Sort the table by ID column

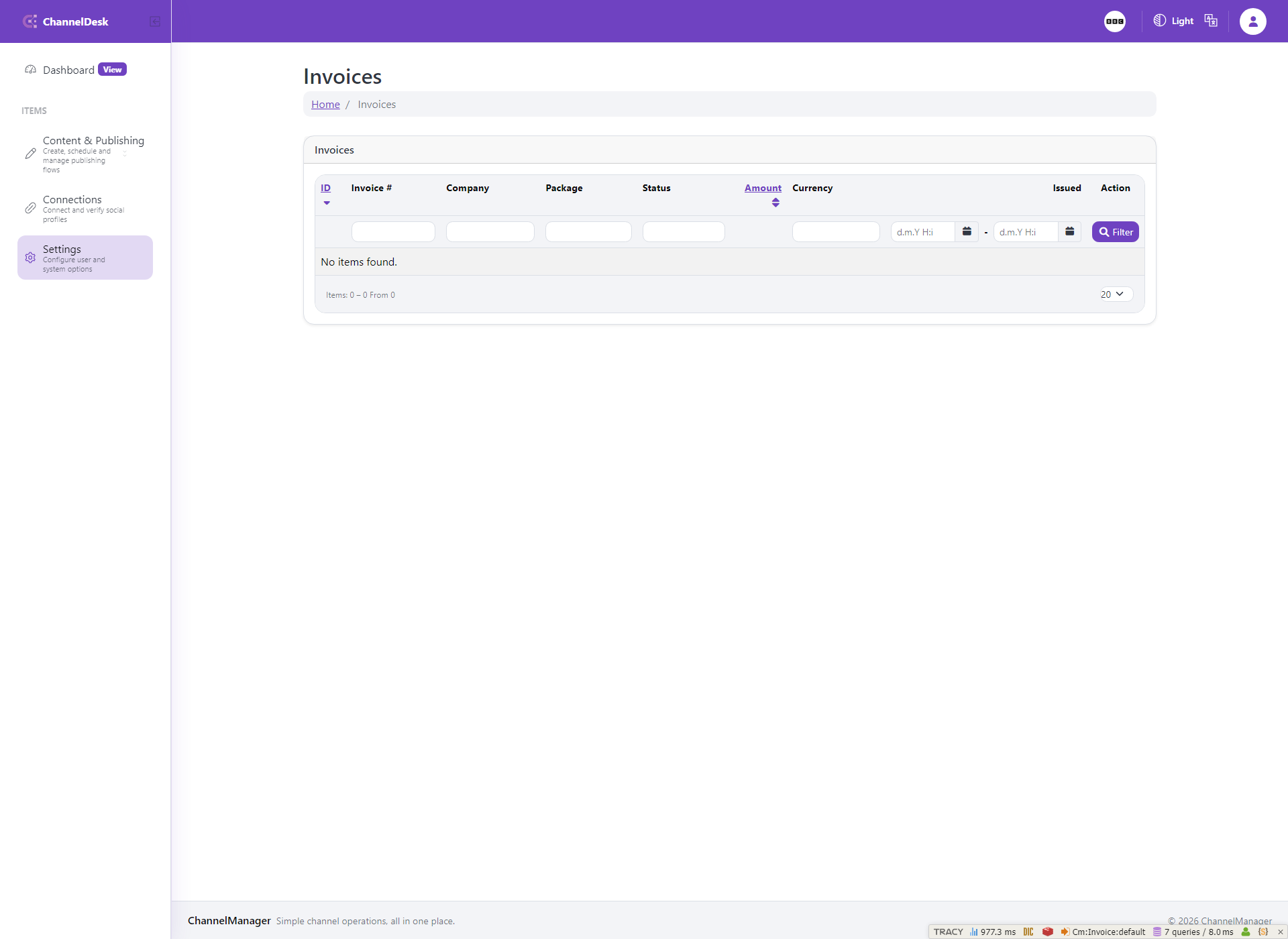click(325, 188)
